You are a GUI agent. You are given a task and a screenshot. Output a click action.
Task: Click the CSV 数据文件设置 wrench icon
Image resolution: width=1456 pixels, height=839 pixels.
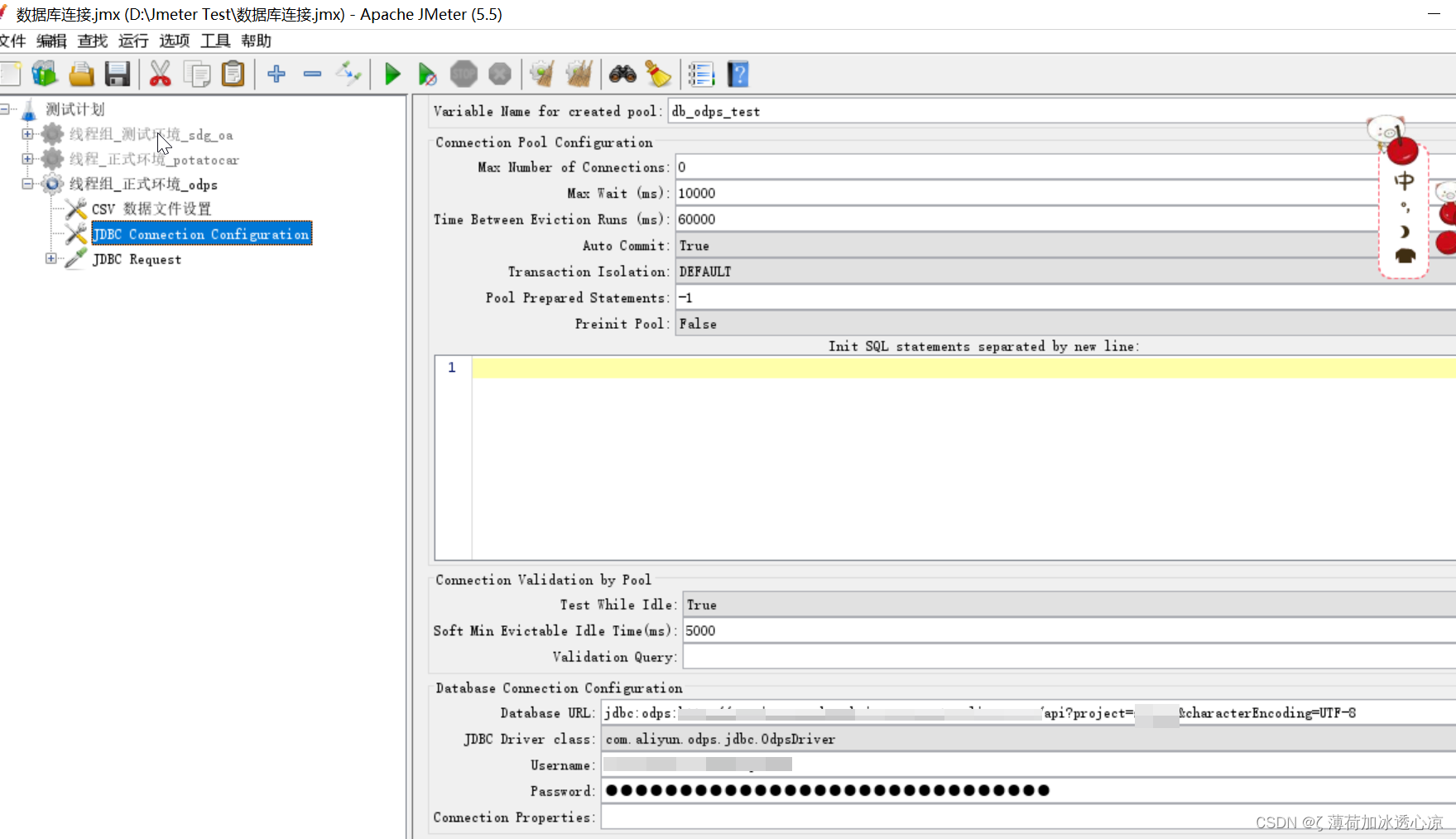[x=75, y=209]
